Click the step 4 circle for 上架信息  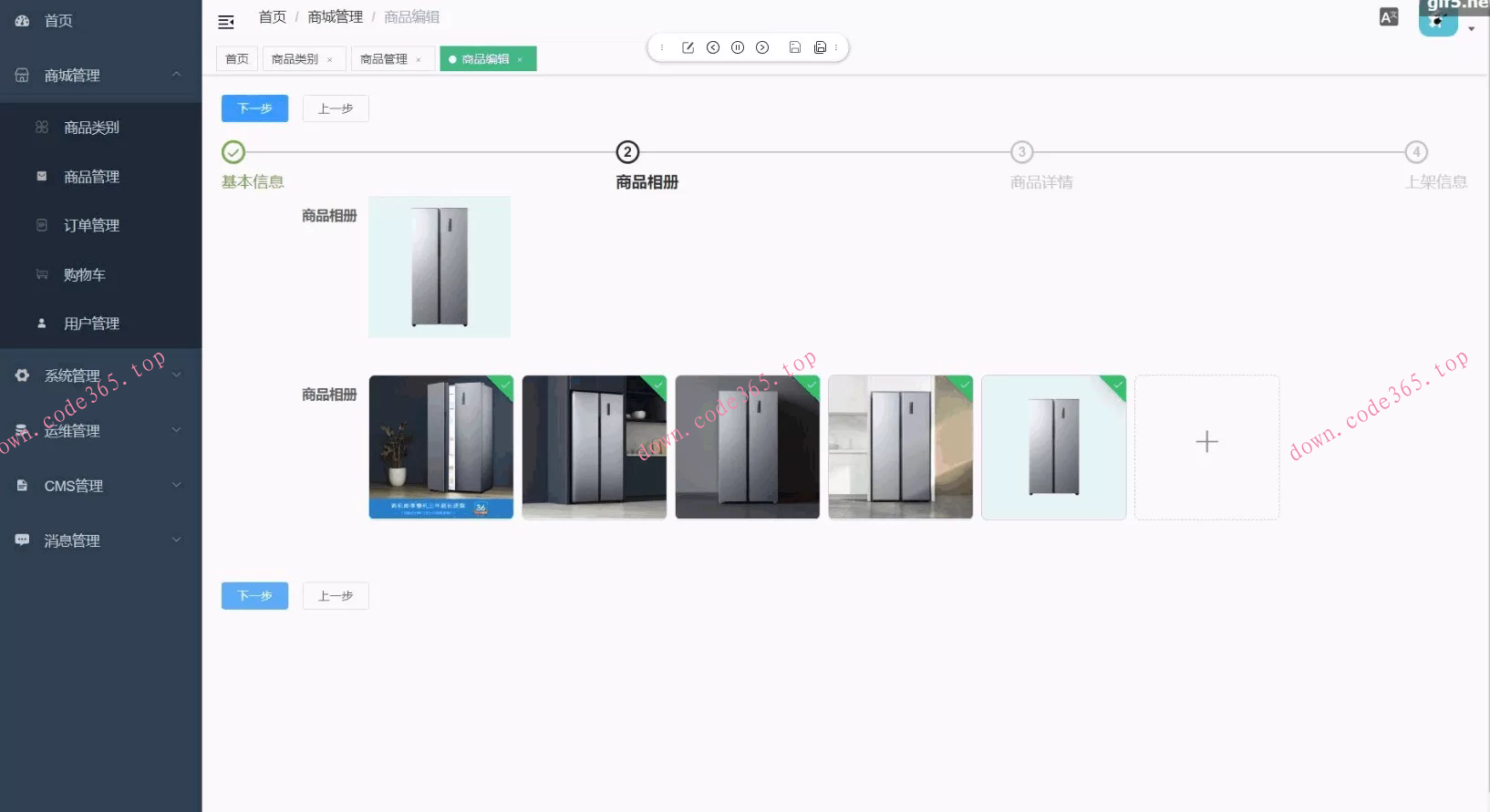click(x=1416, y=152)
